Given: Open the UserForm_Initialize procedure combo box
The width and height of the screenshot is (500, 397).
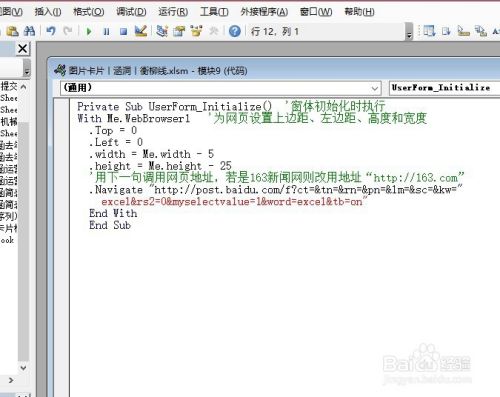Looking at the screenshot, I should 444,88.
